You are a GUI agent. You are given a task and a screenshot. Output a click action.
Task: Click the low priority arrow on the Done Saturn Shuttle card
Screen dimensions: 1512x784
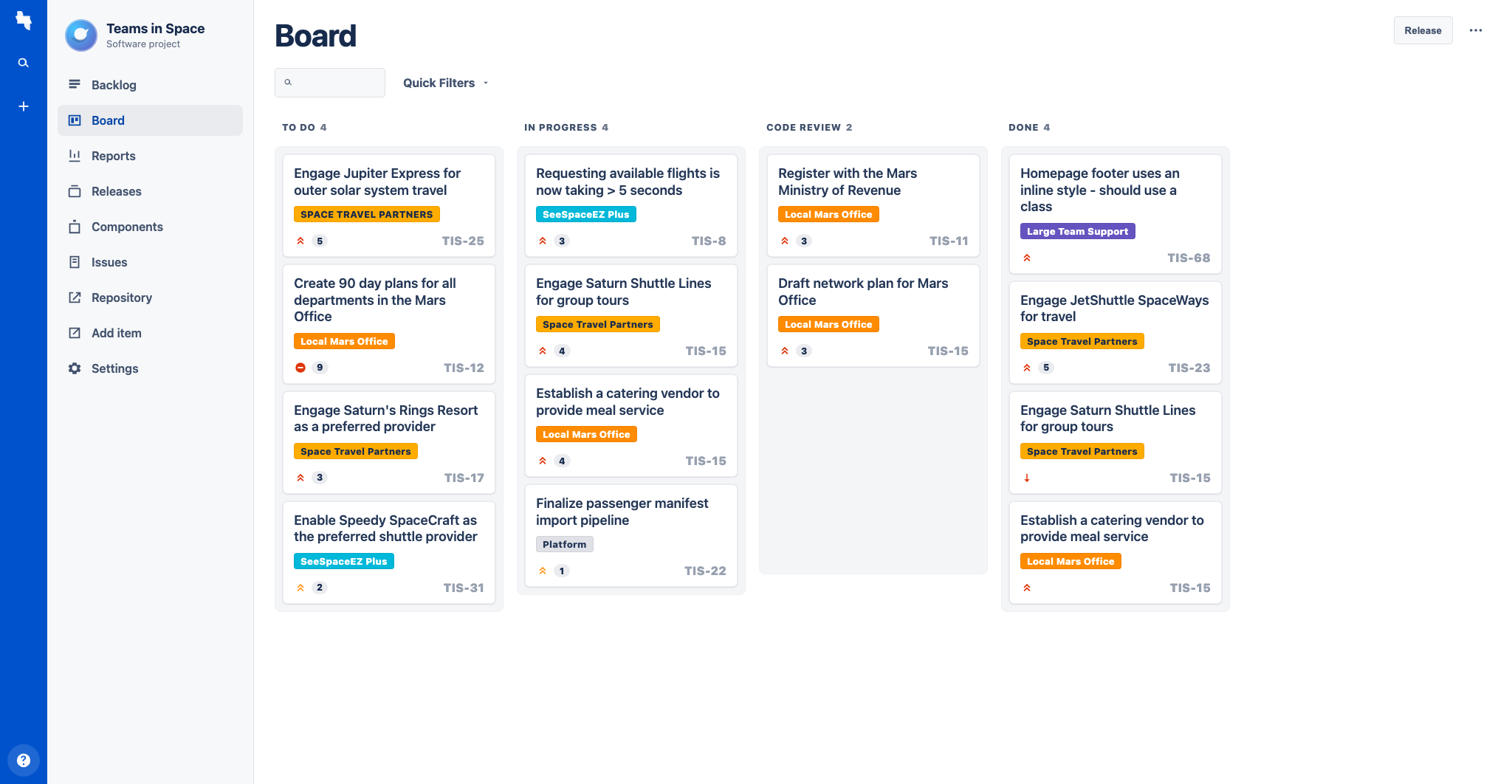tap(1027, 478)
